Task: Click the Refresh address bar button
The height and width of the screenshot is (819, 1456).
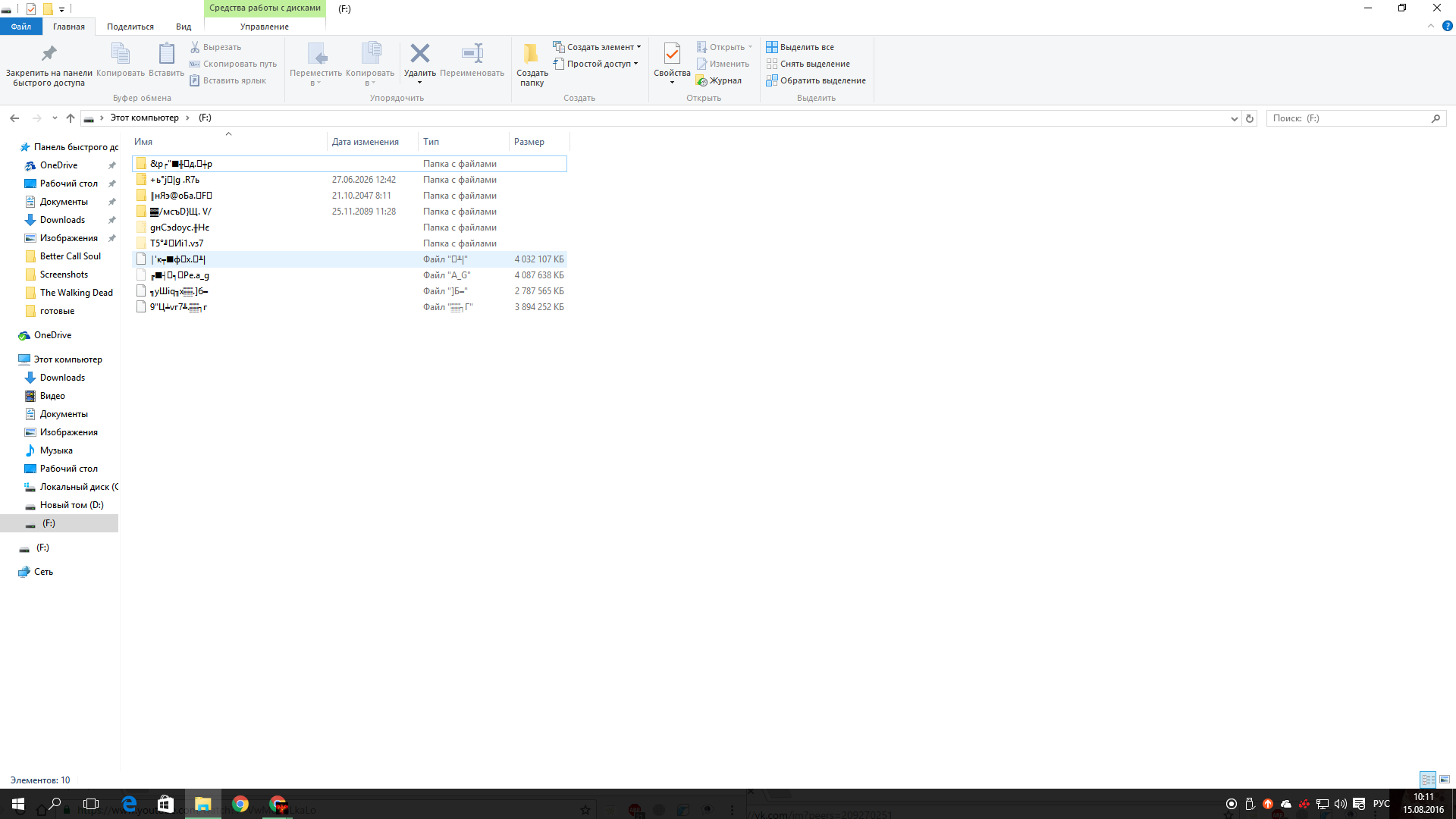Action: tap(1250, 118)
